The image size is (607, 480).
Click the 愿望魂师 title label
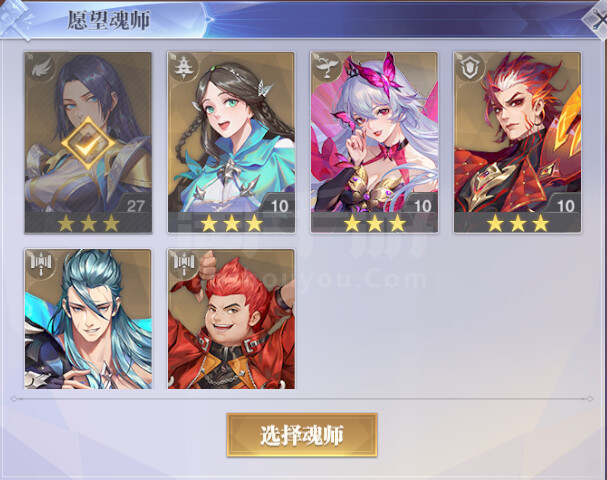108,20
